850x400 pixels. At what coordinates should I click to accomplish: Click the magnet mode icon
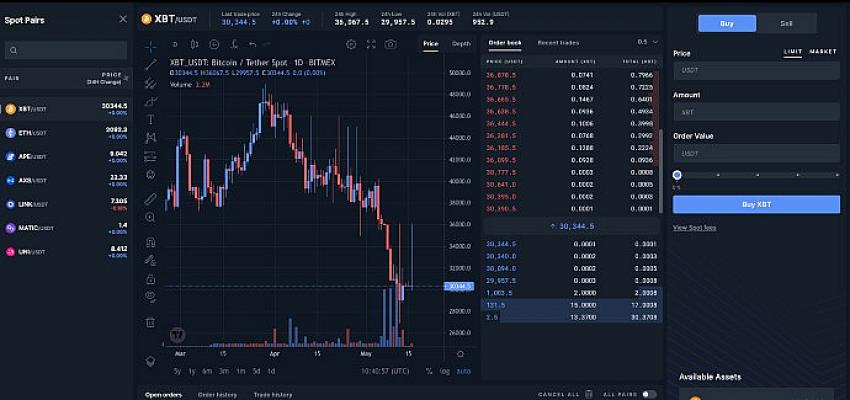tap(151, 241)
